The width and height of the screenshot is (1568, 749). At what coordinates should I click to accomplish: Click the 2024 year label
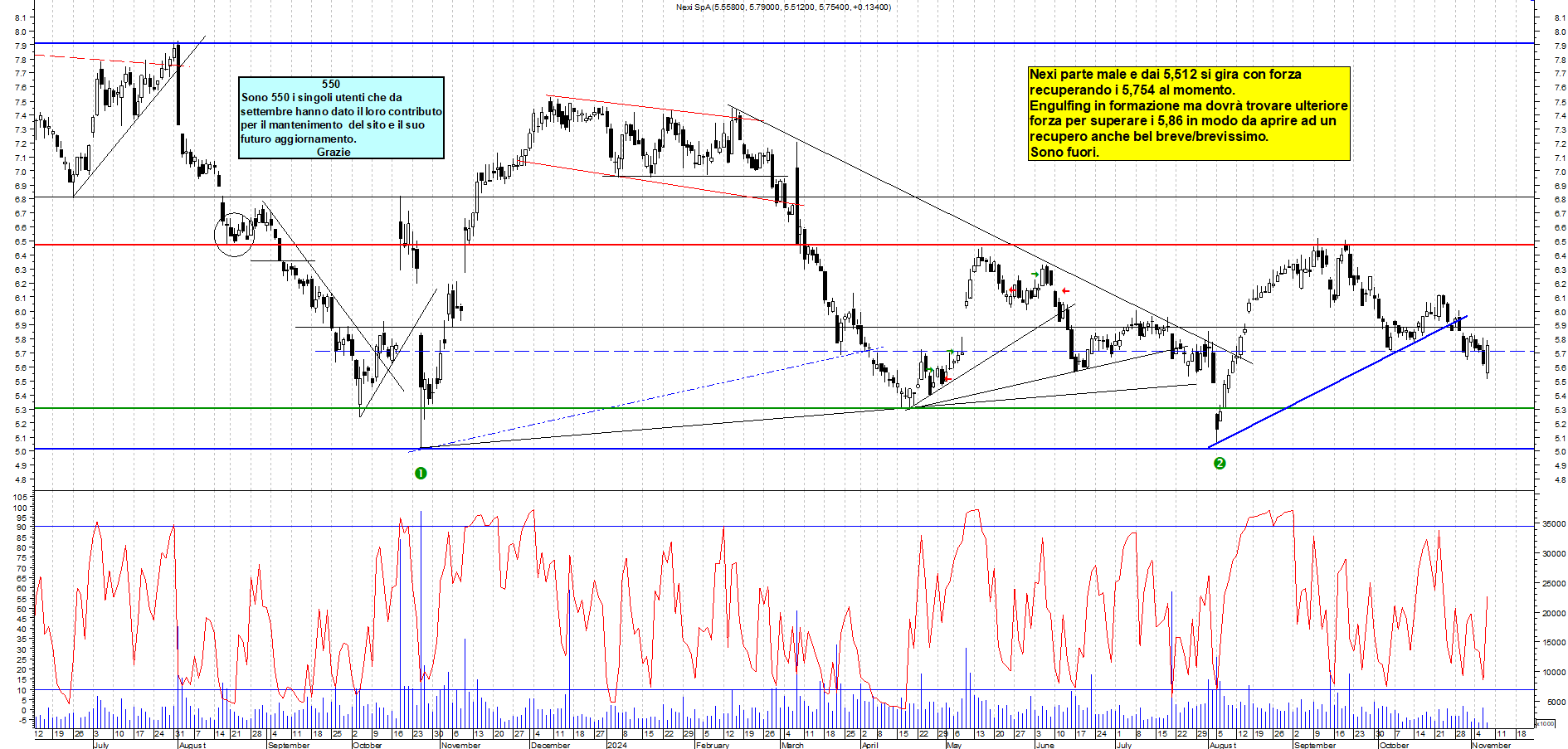point(616,745)
